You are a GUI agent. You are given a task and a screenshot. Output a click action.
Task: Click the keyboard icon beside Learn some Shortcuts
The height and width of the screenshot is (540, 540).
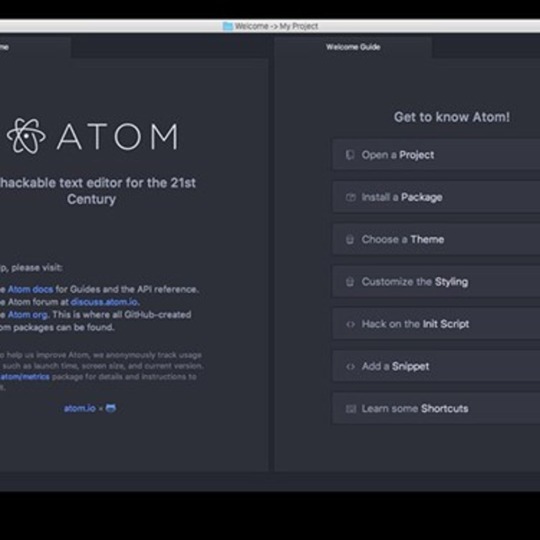click(351, 409)
